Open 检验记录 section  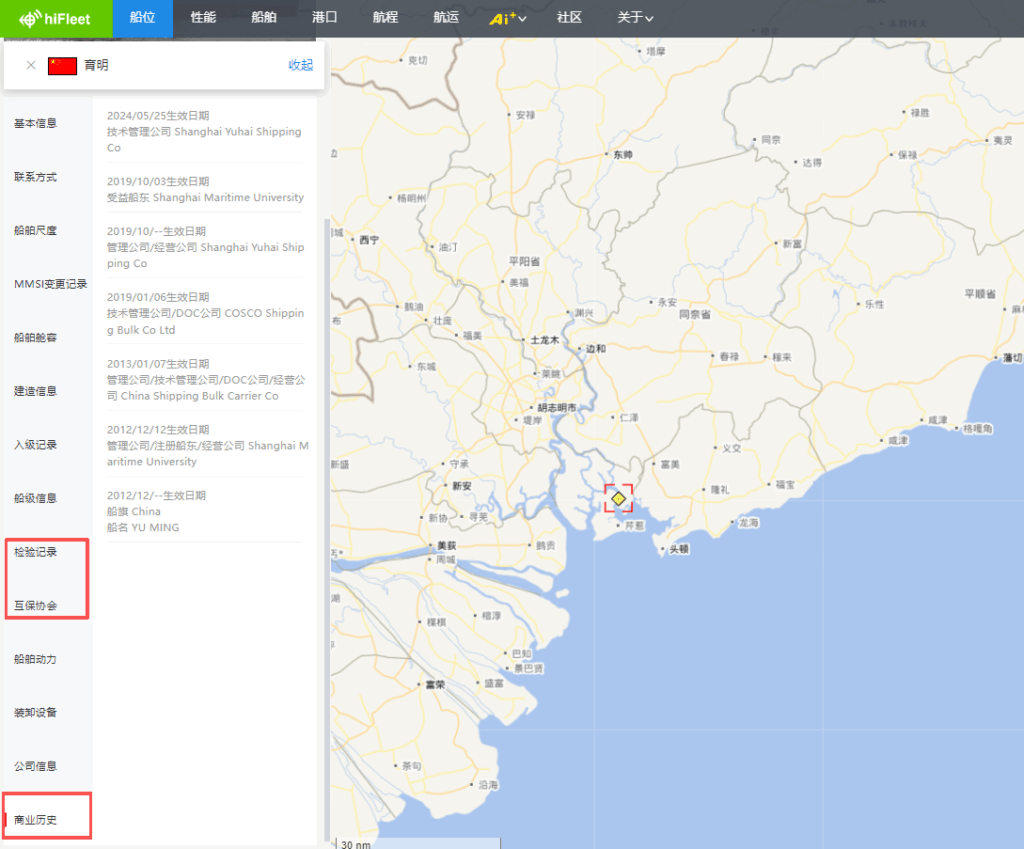[x=35, y=552]
